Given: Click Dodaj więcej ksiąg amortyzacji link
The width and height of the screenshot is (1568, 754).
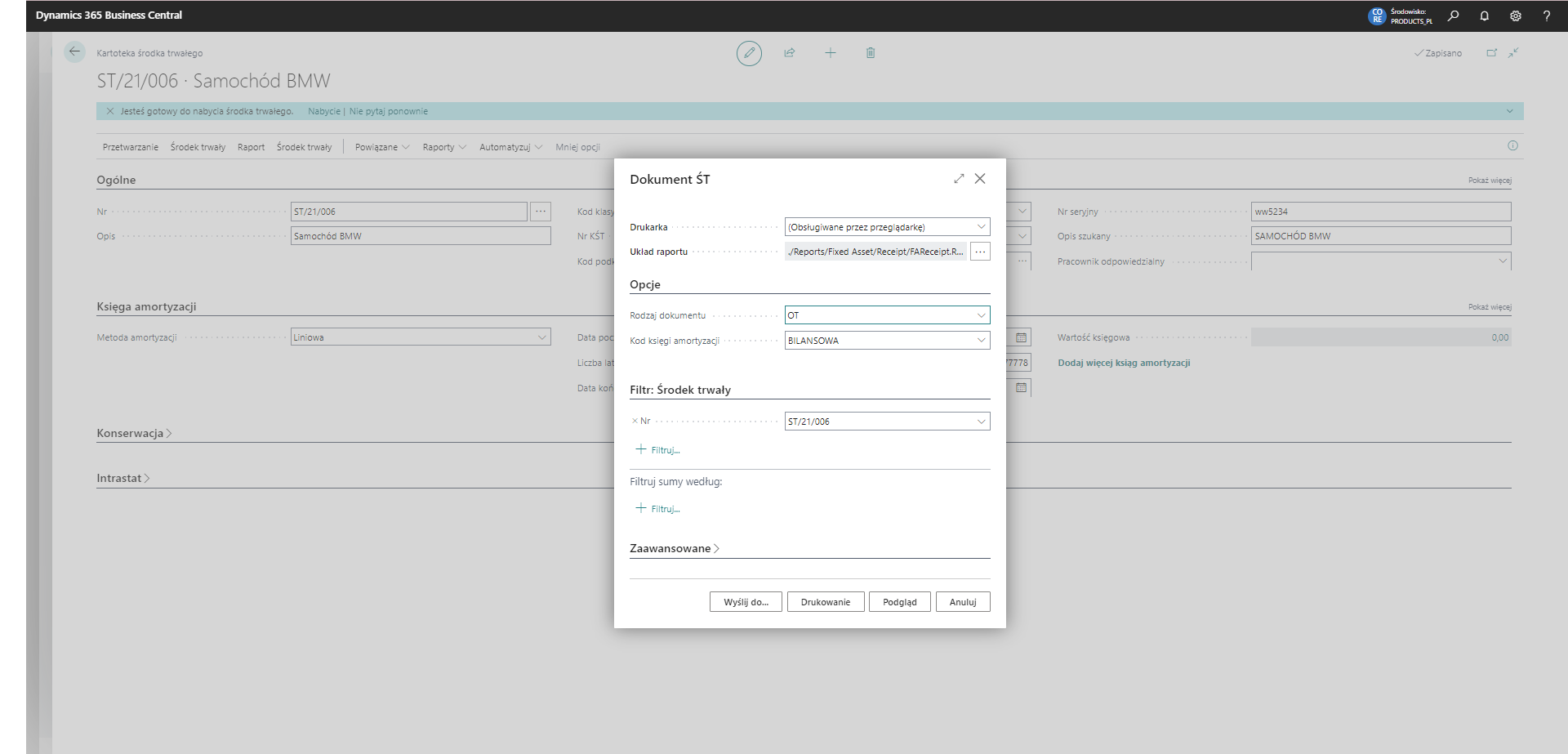Looking at the screenshot, I should (1124, 363).
